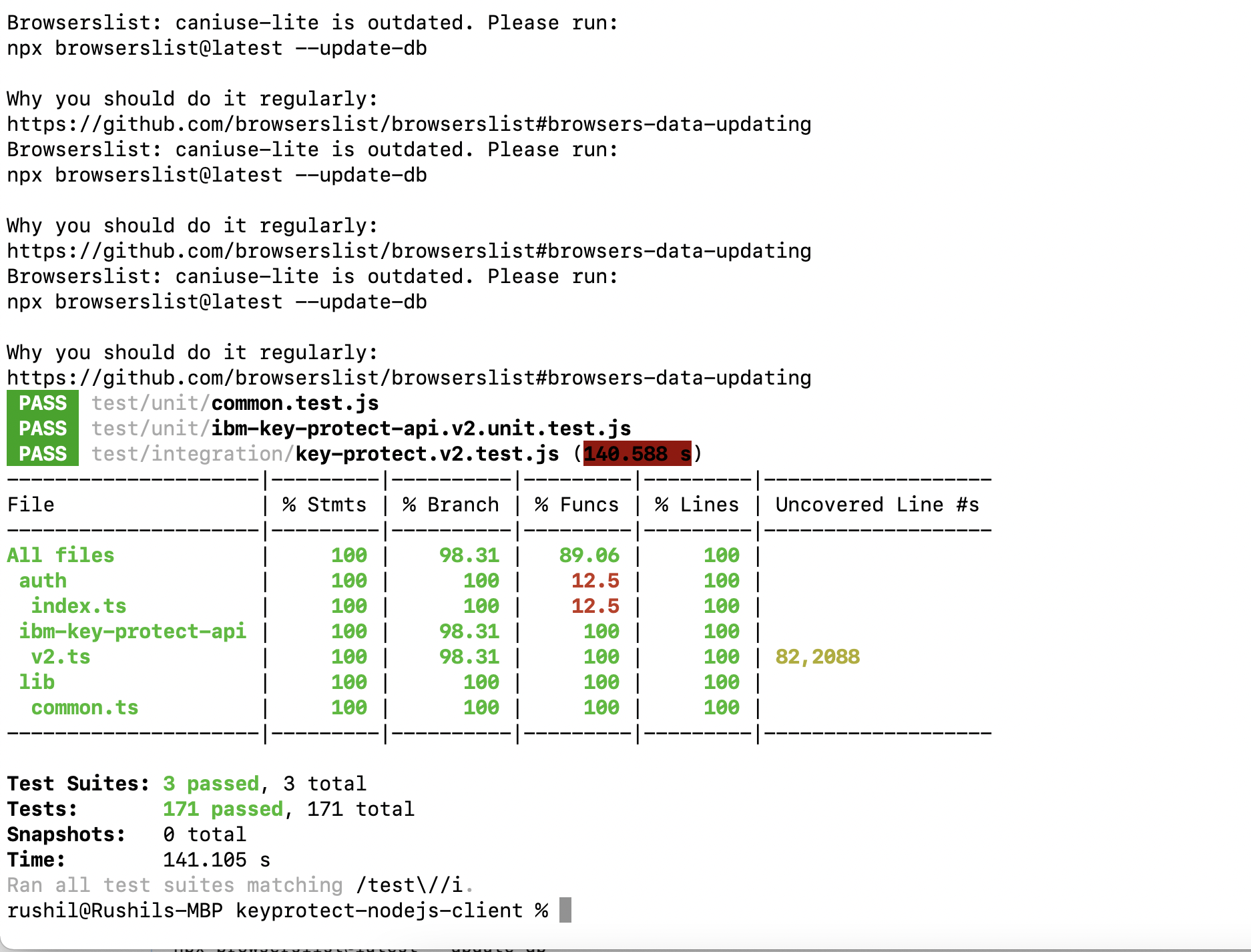Image resolution: width=1251 pixels, height=952 pixels.
Task: Click 100 lines value in All files row
Action: click(722, 555)
